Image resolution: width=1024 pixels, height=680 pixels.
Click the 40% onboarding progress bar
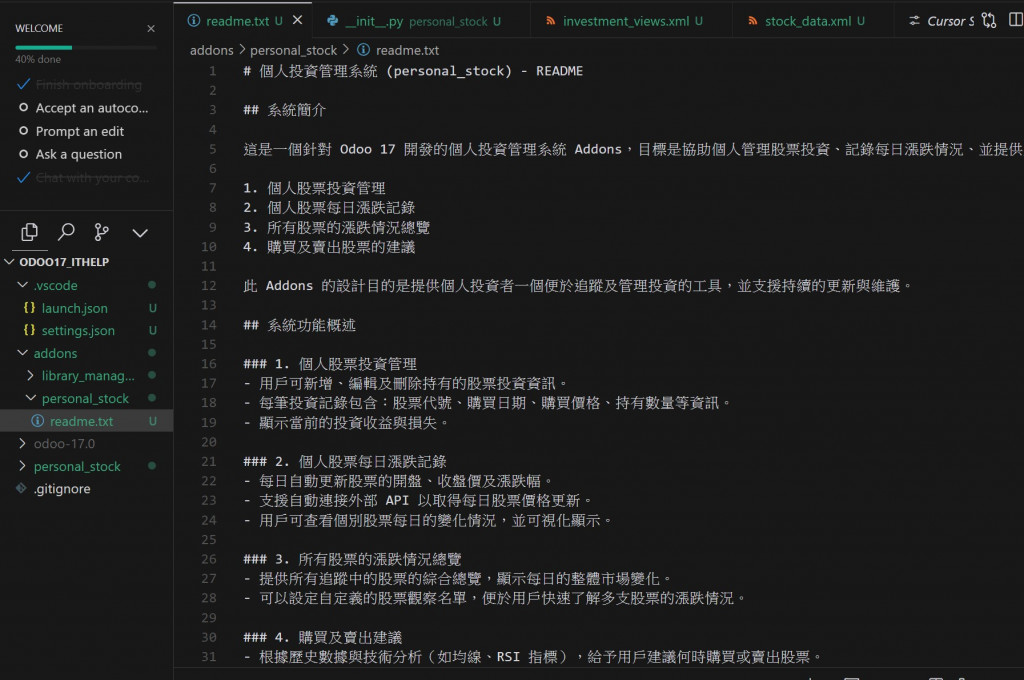pos(86,48)
